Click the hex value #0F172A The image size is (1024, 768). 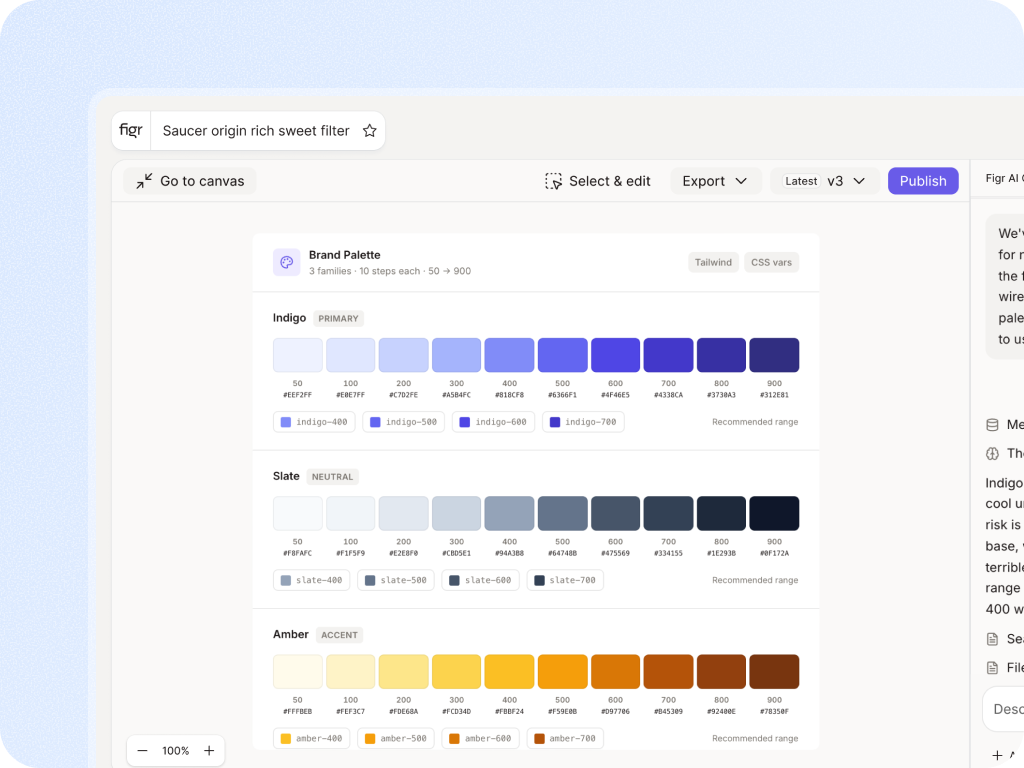(775, 553)
